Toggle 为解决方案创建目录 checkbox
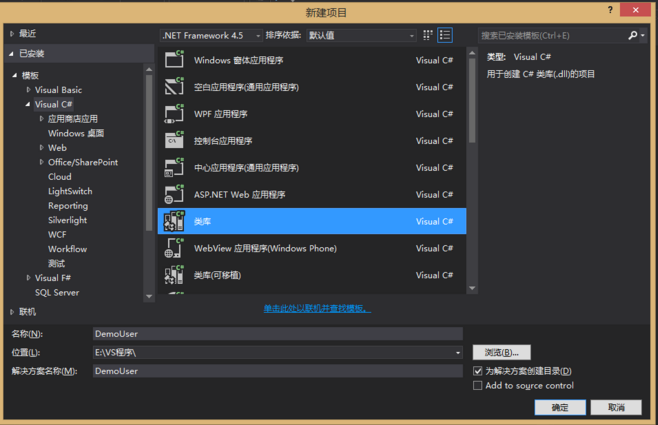The width and height of the screenshot is (658, 425). click(x=478, y=371)
